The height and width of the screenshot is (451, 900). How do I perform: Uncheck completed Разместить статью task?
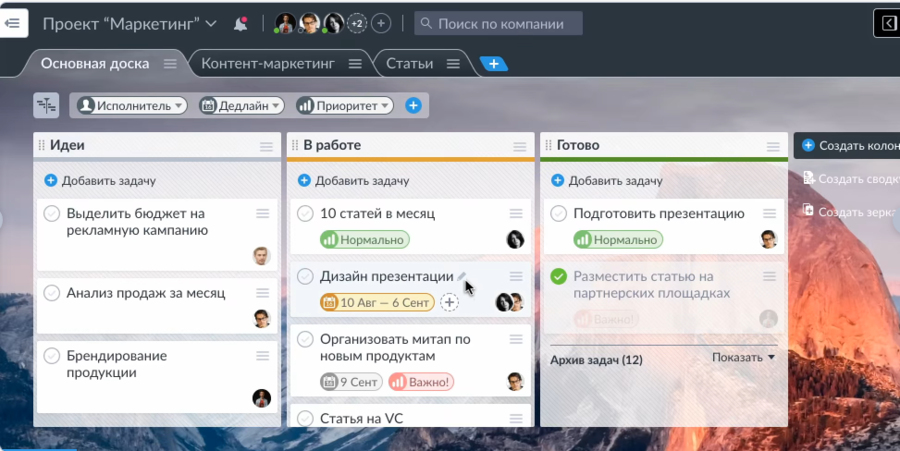pos(558,277)
